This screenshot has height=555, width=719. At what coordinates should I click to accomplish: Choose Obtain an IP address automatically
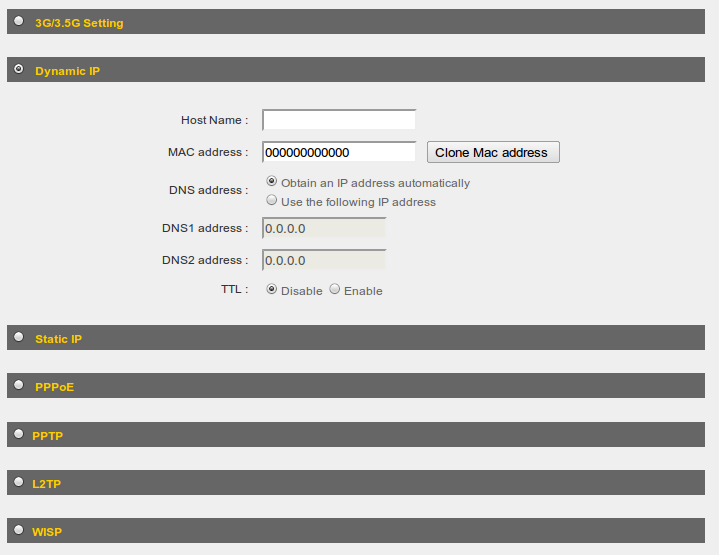click(271, 181)
